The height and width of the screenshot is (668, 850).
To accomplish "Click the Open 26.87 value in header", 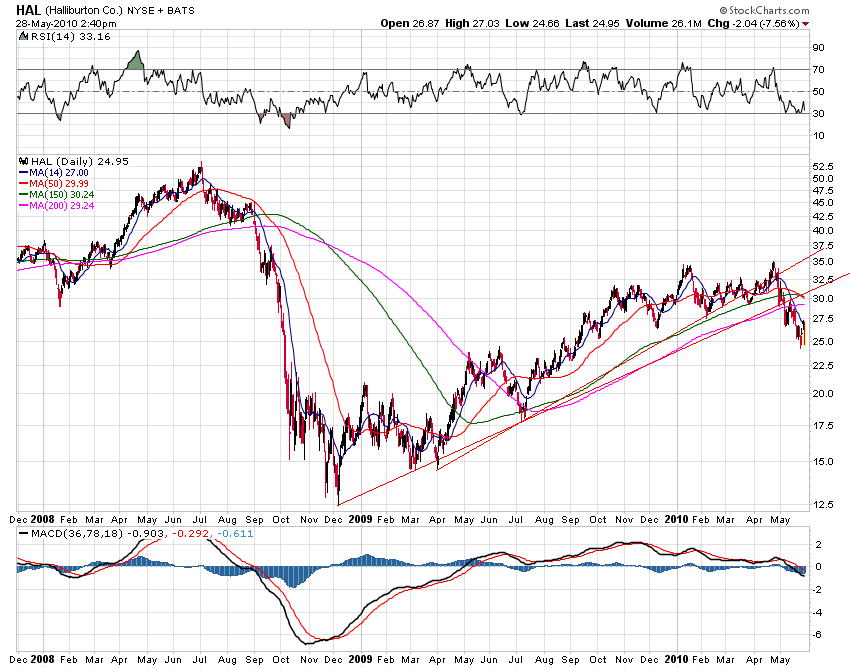I will pyautogui.click(x=410, y=23).
